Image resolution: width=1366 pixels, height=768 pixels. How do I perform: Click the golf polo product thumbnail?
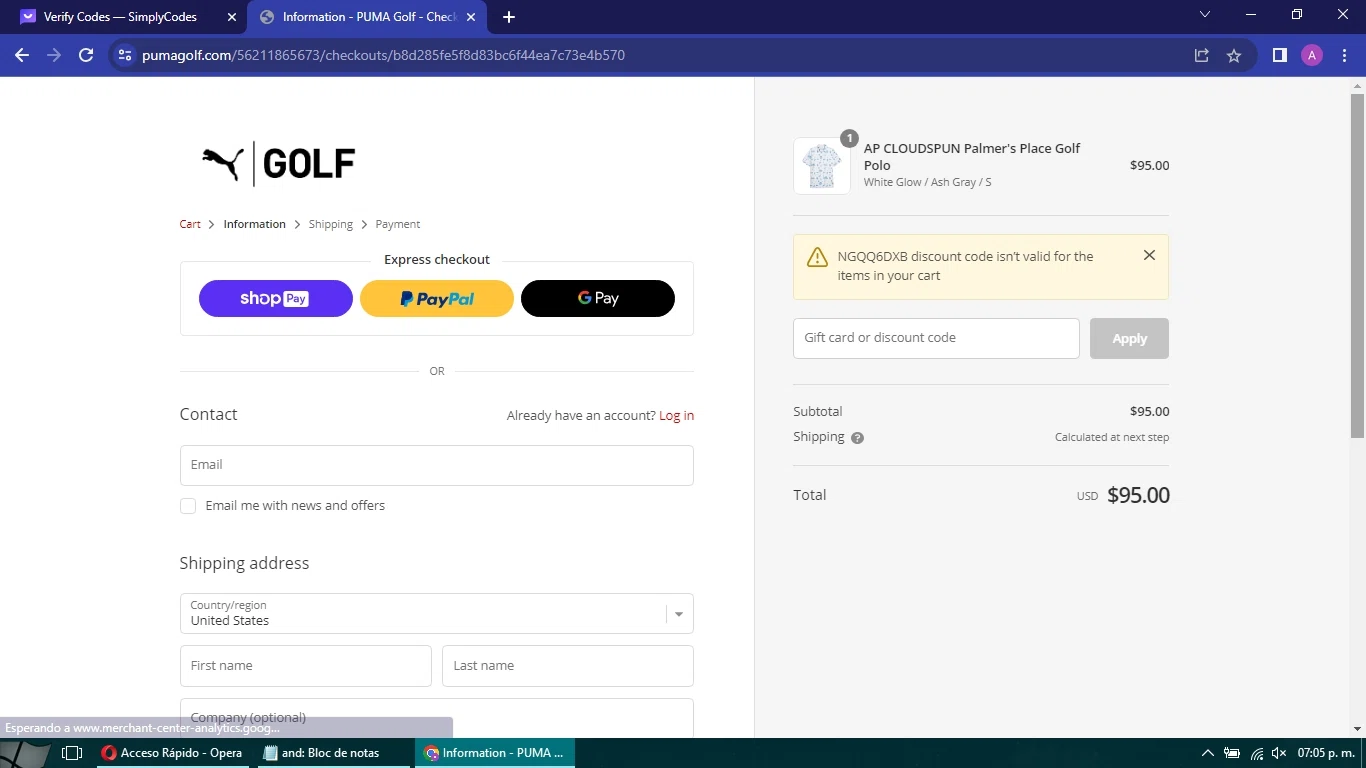tap(822, 166)
